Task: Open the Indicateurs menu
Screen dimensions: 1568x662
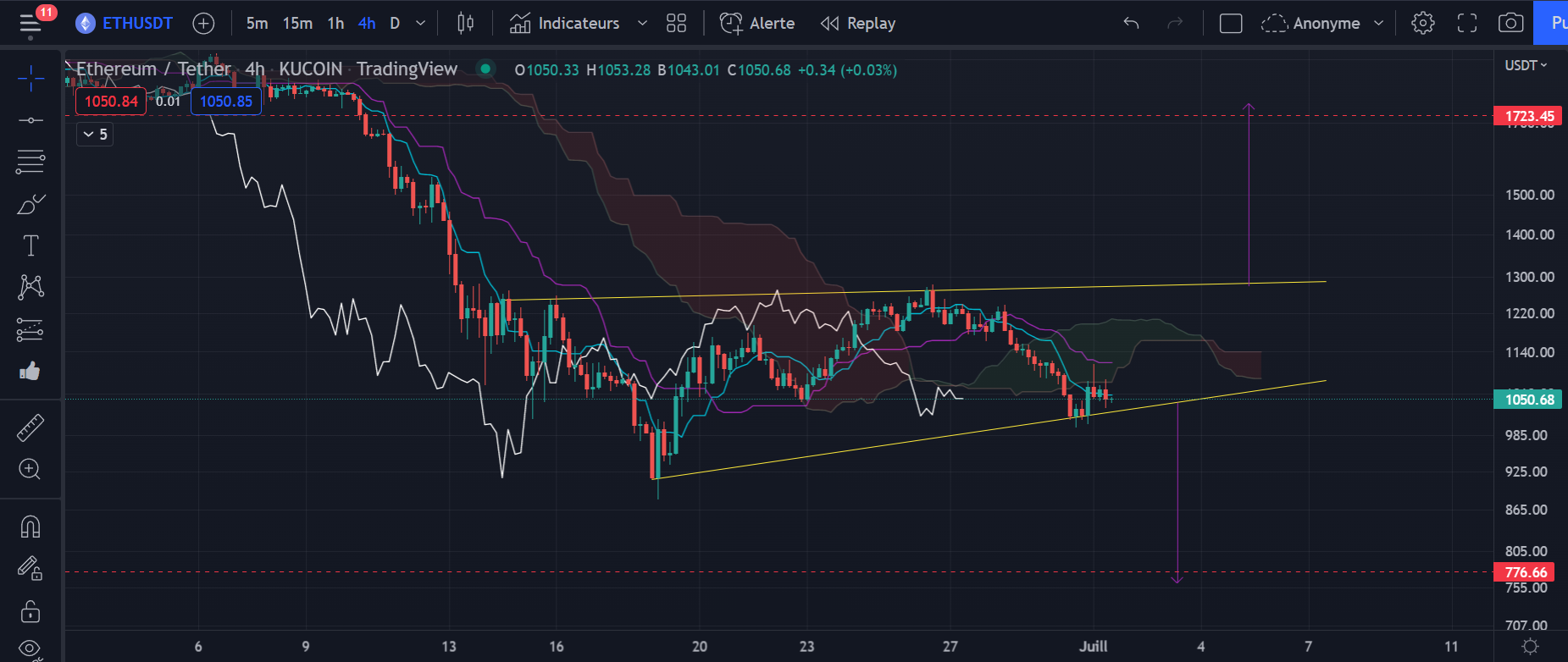Action: (x=566, y=24)
